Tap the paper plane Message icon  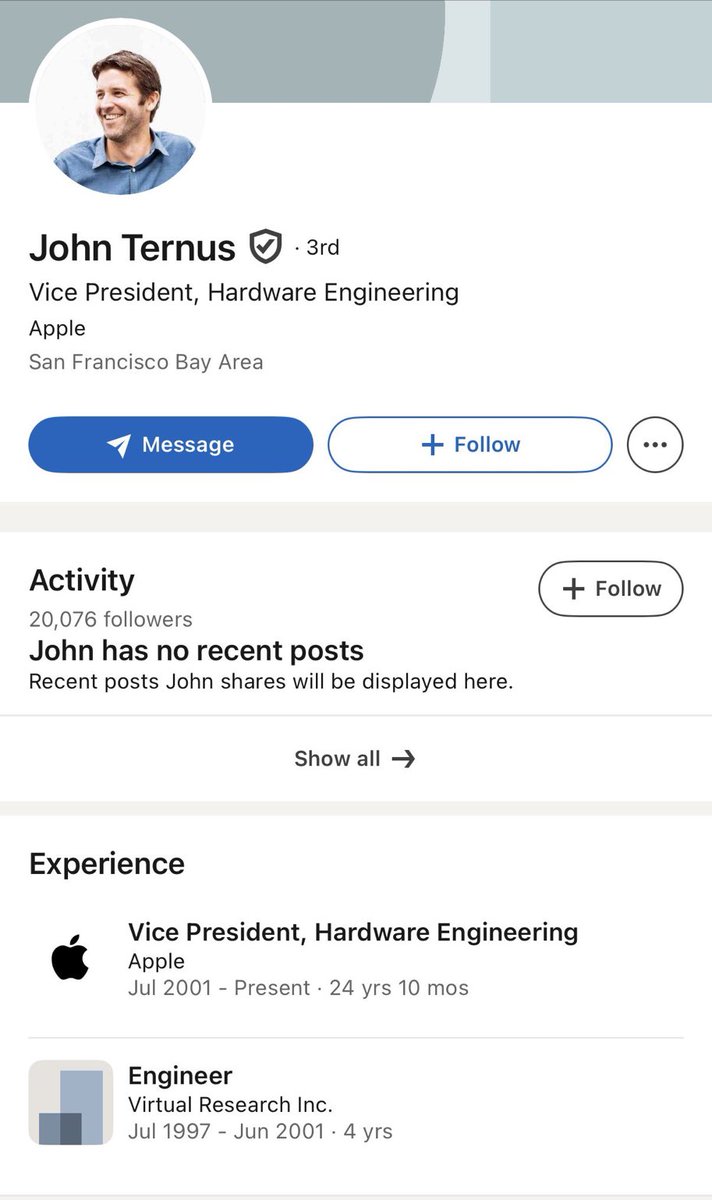pos(119,445)
